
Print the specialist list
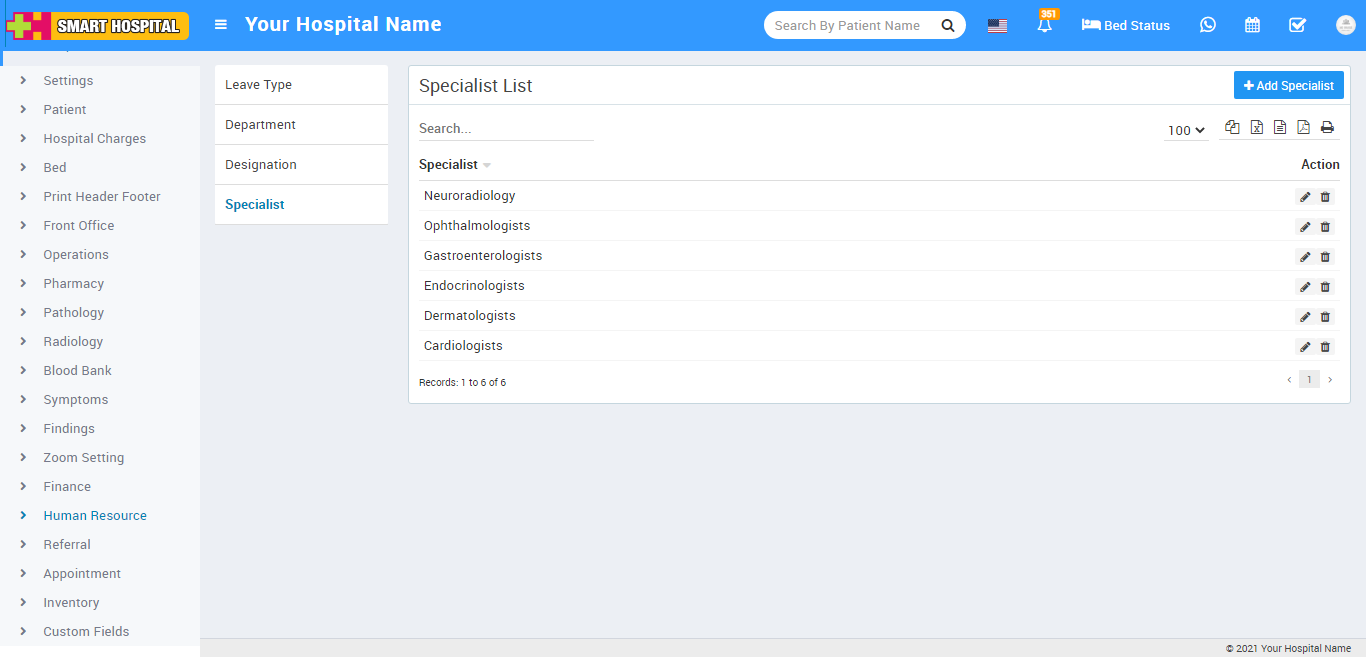(1327, 127)
